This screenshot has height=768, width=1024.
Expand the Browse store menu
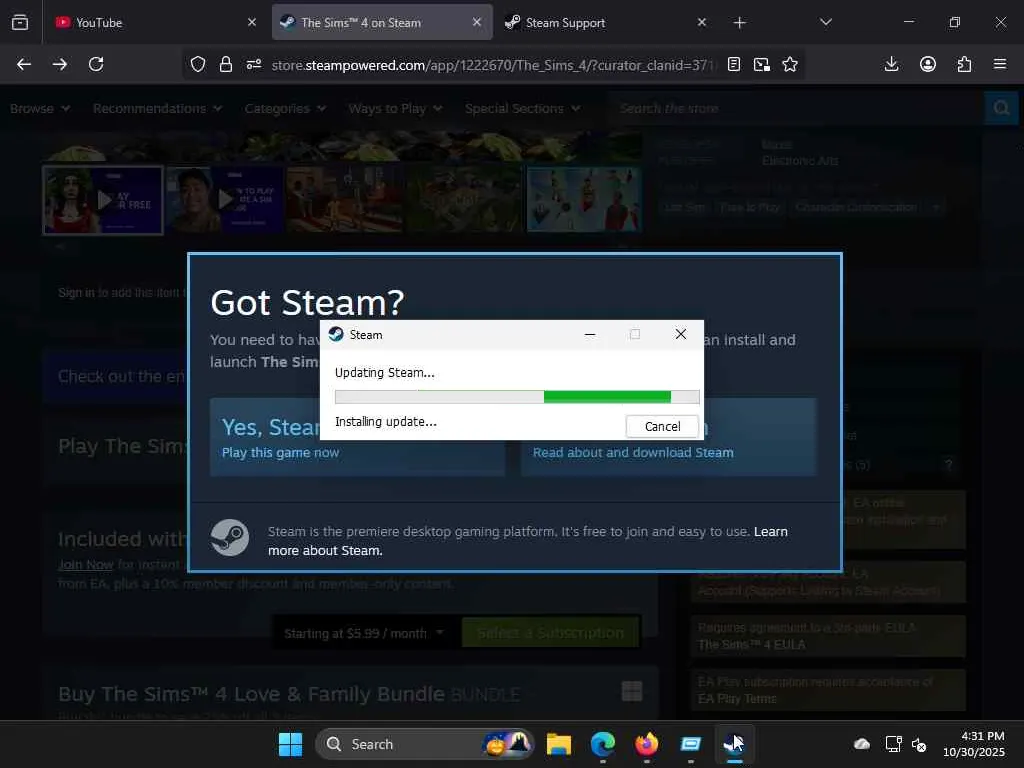tap(40, 108)
